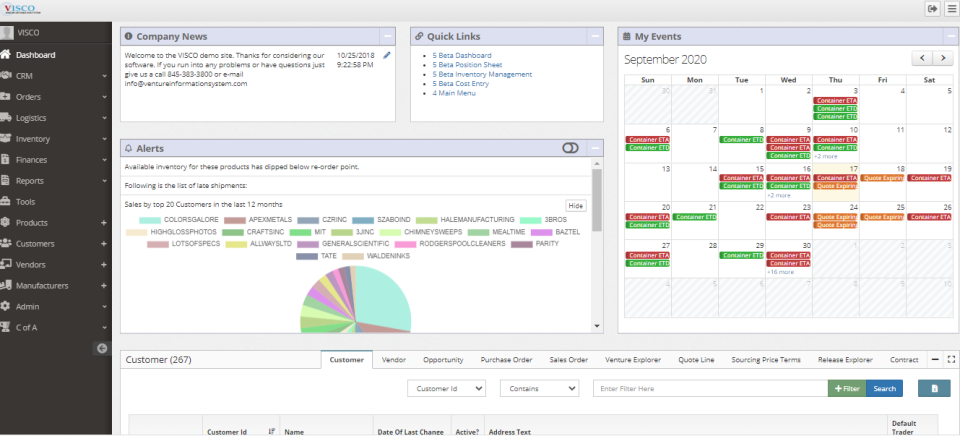Switch to the Contract tab

tap(904, 360)
